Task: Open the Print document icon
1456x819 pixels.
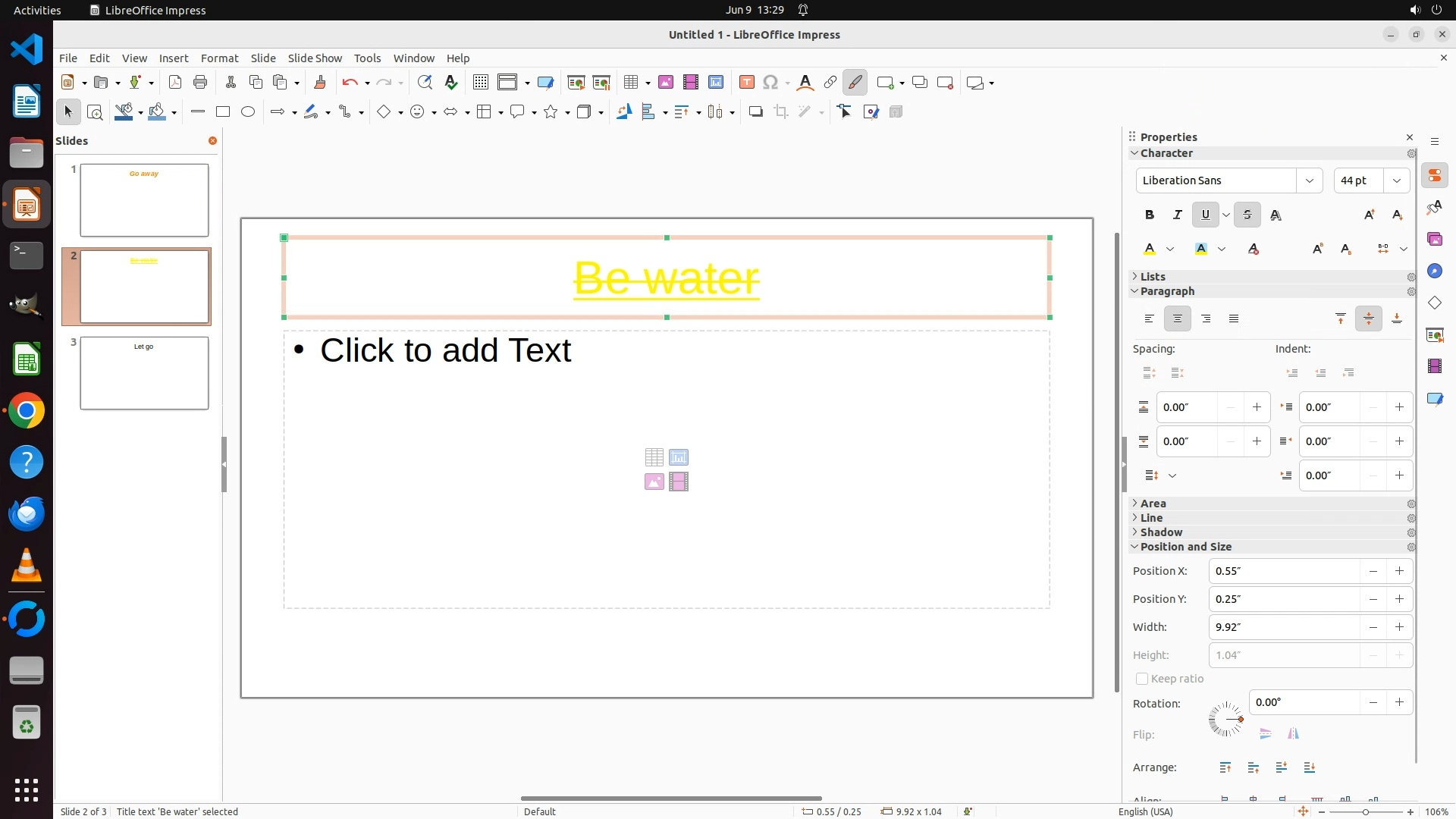Action: pos(200,83)
